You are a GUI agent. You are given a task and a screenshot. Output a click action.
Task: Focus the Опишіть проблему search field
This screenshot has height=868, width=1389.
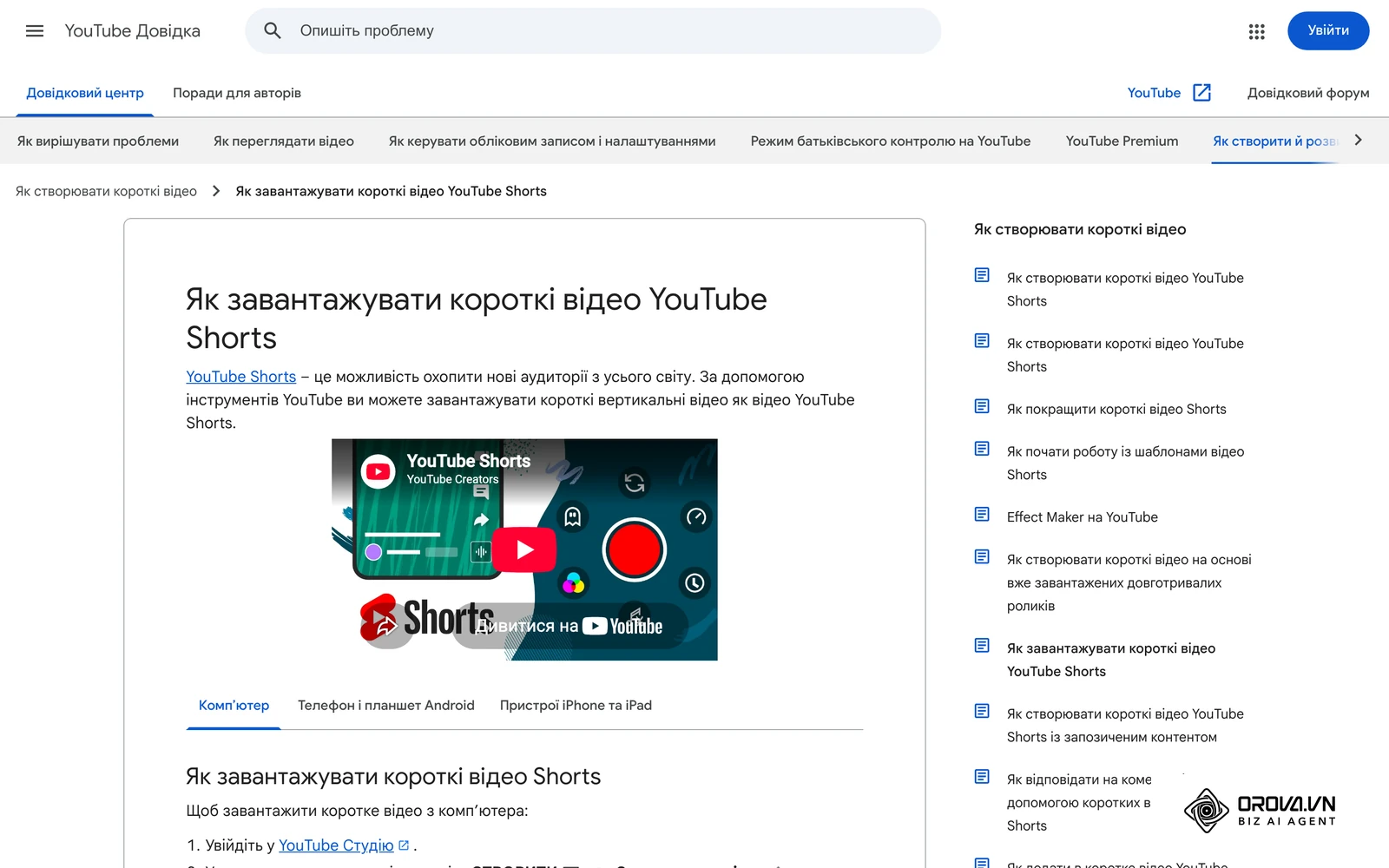[592, 31]
